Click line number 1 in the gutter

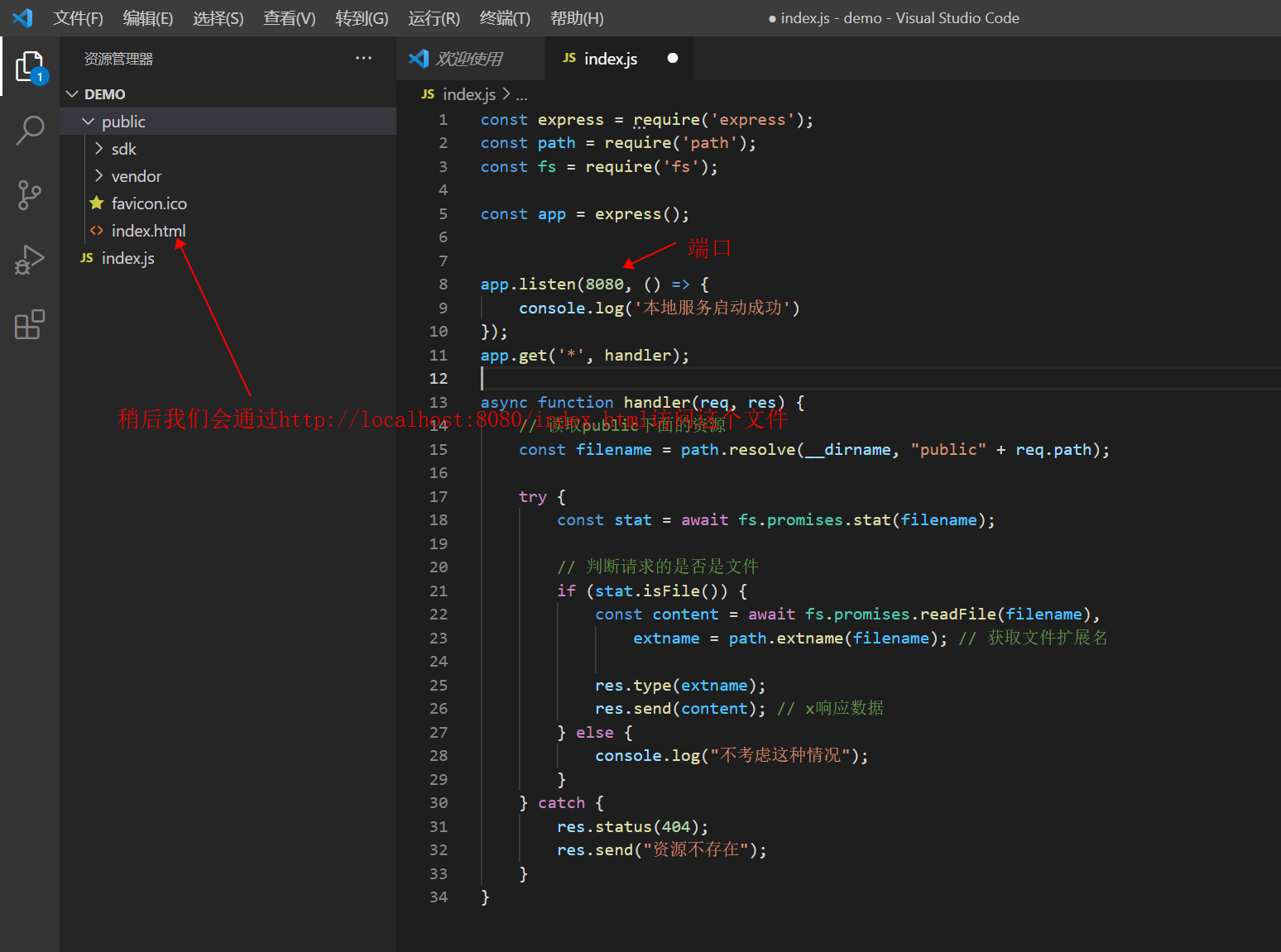[443, 119]
